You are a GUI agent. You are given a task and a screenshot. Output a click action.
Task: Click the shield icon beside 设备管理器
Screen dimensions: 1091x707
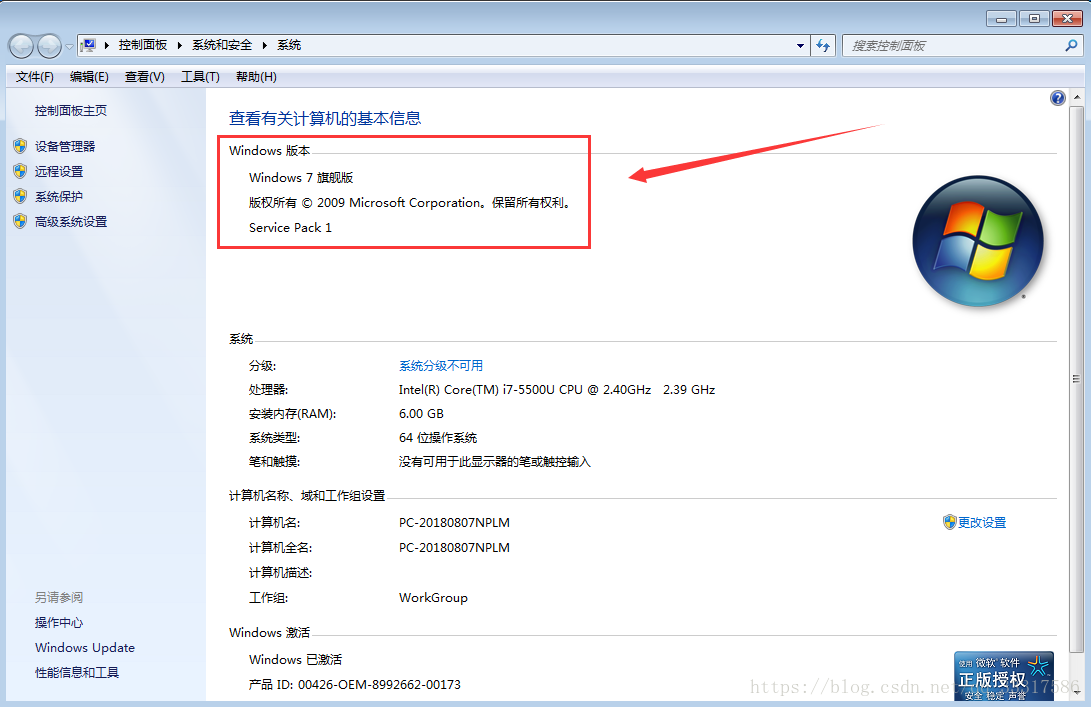[x=20, y=146]
